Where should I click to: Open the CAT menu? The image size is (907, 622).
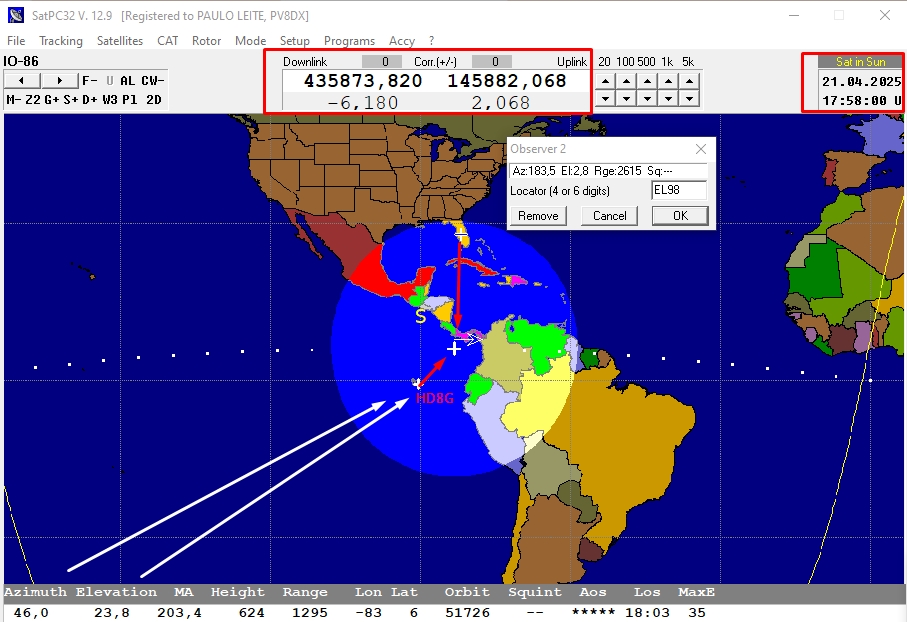[168, 41]
